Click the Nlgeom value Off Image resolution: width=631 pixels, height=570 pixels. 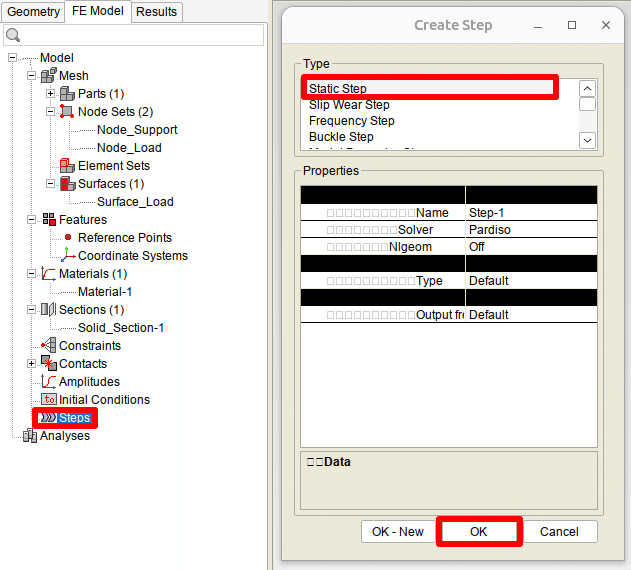531,246
